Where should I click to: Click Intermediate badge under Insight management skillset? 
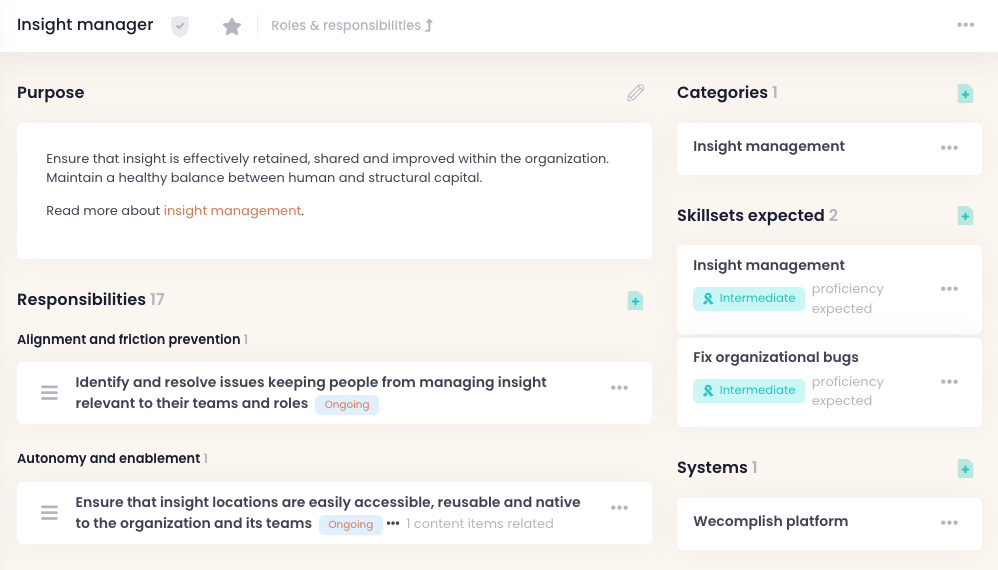click(748, 298)
